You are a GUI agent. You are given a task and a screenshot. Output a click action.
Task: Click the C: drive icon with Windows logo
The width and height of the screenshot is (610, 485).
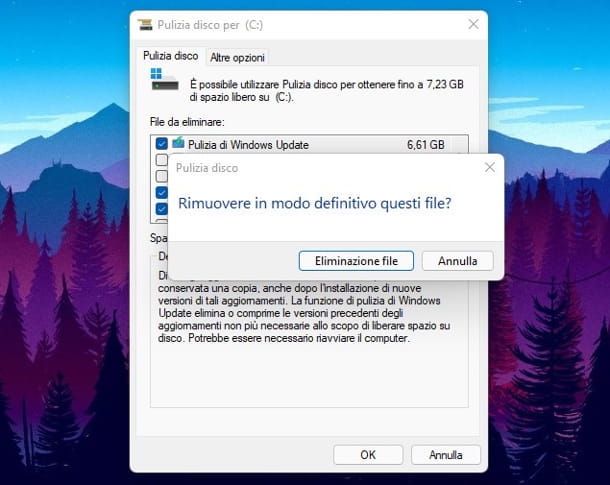click(164, 79)
